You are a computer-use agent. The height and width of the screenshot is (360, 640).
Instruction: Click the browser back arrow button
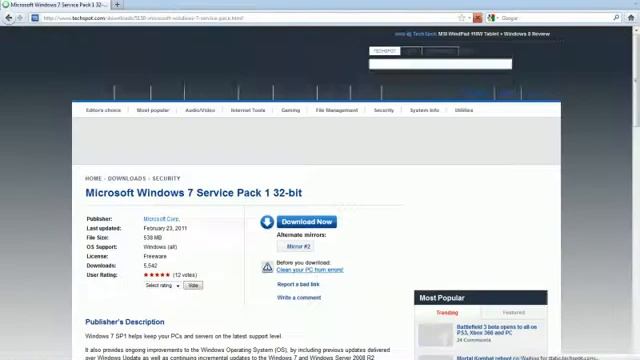click(x=9, y=18)
